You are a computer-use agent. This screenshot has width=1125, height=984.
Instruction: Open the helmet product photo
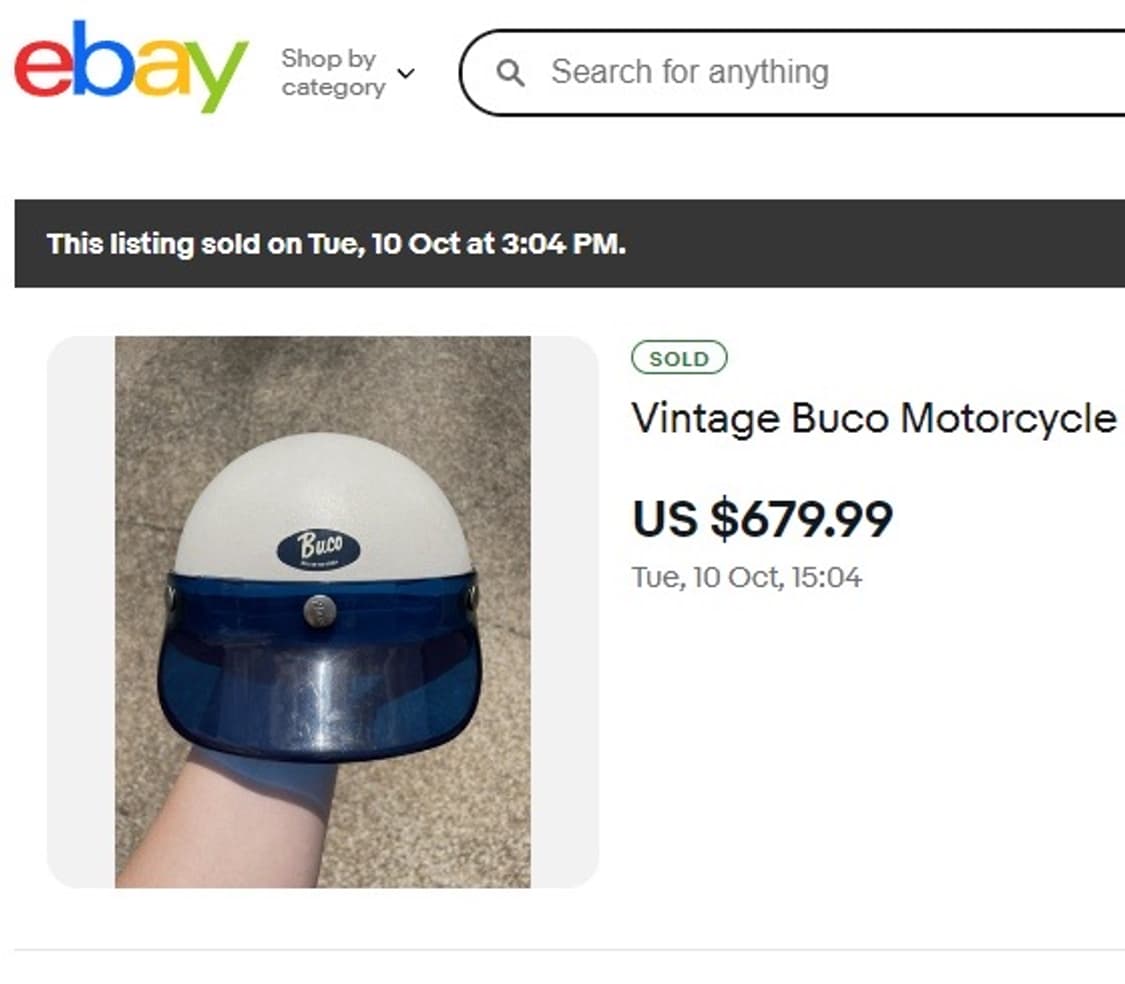(322, 611)
